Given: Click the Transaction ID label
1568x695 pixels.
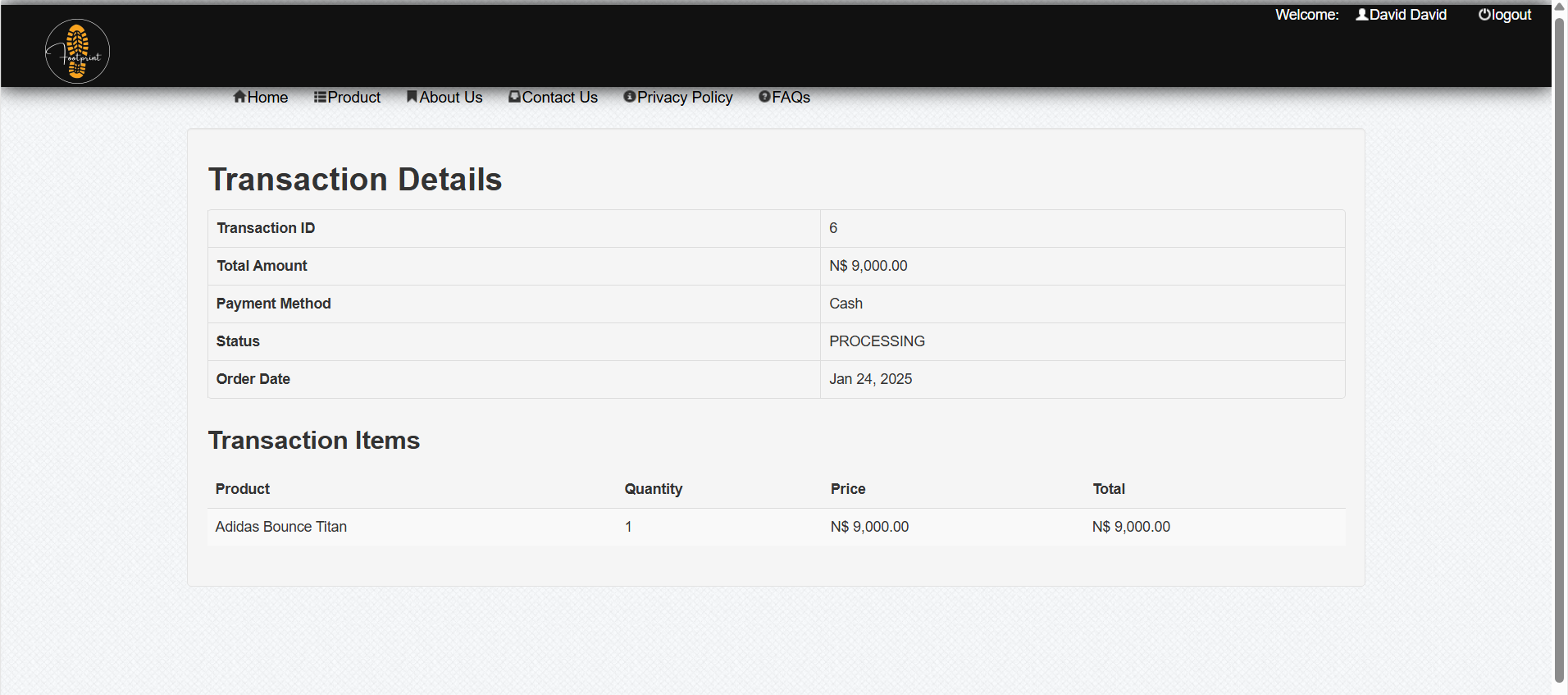Looking at the screenshot, I should coord(266,228).
